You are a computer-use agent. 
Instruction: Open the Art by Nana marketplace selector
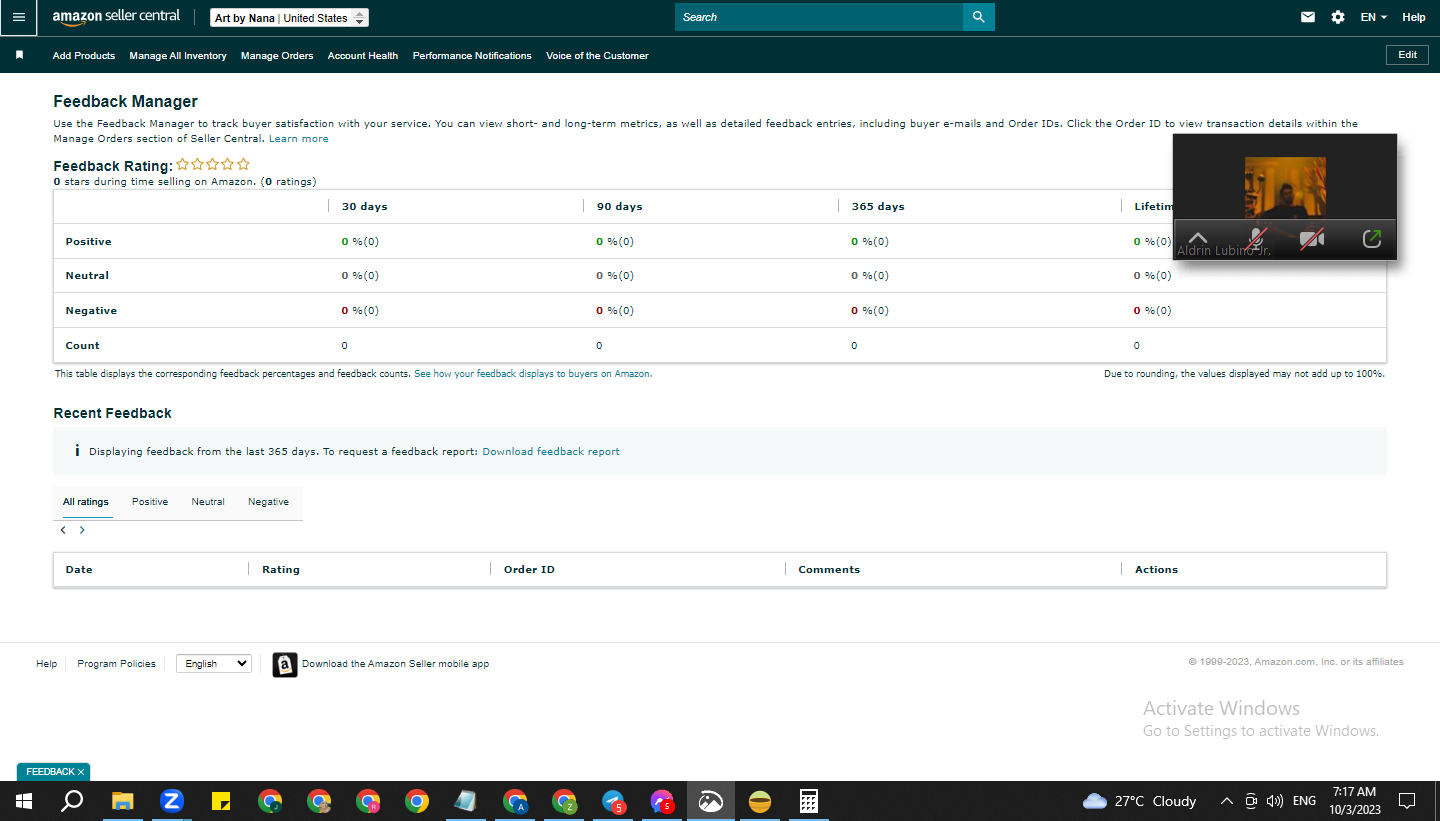(290, 18)
